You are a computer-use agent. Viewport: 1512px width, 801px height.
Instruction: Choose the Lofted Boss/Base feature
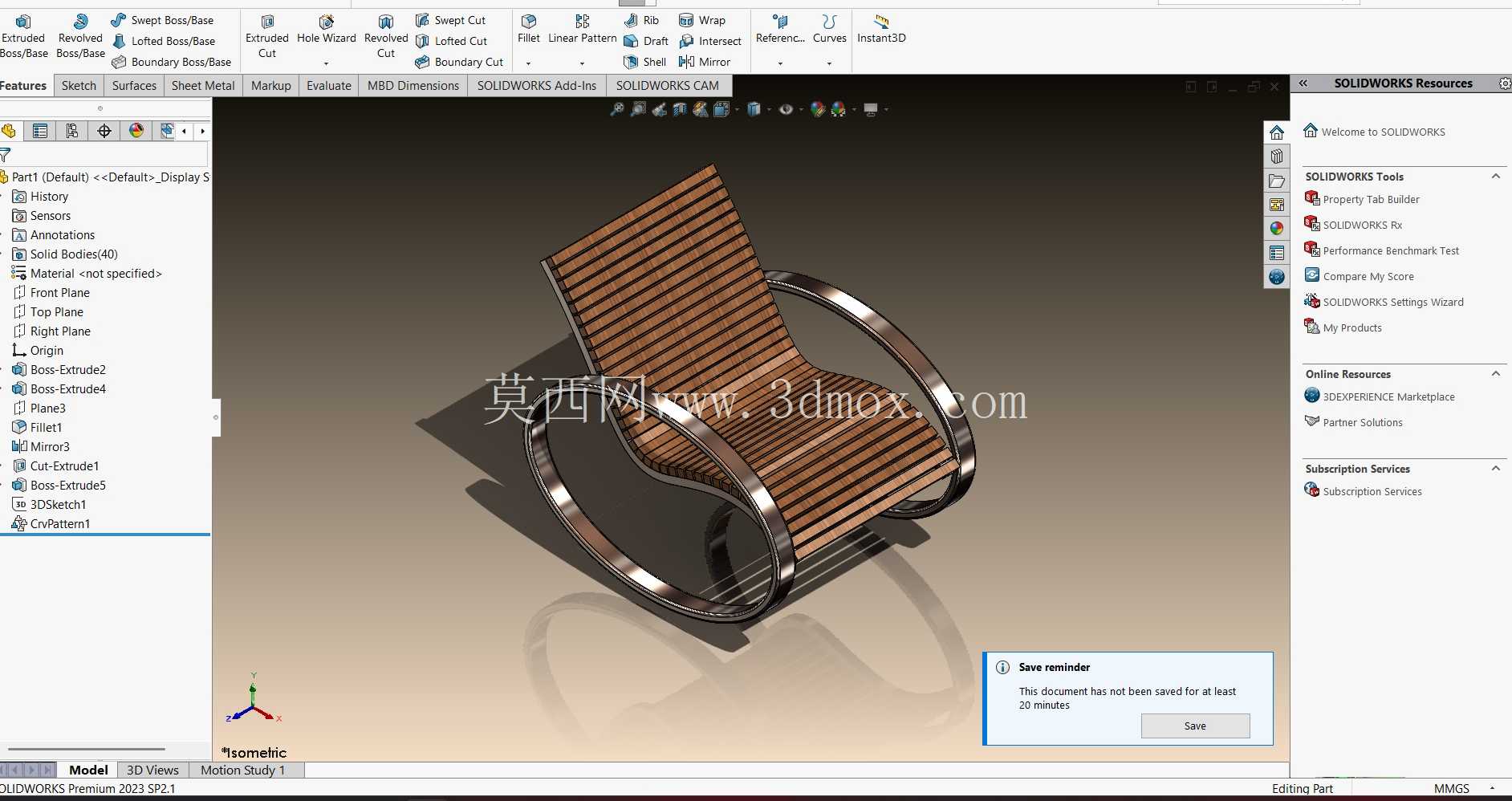[x=163, y=41]
